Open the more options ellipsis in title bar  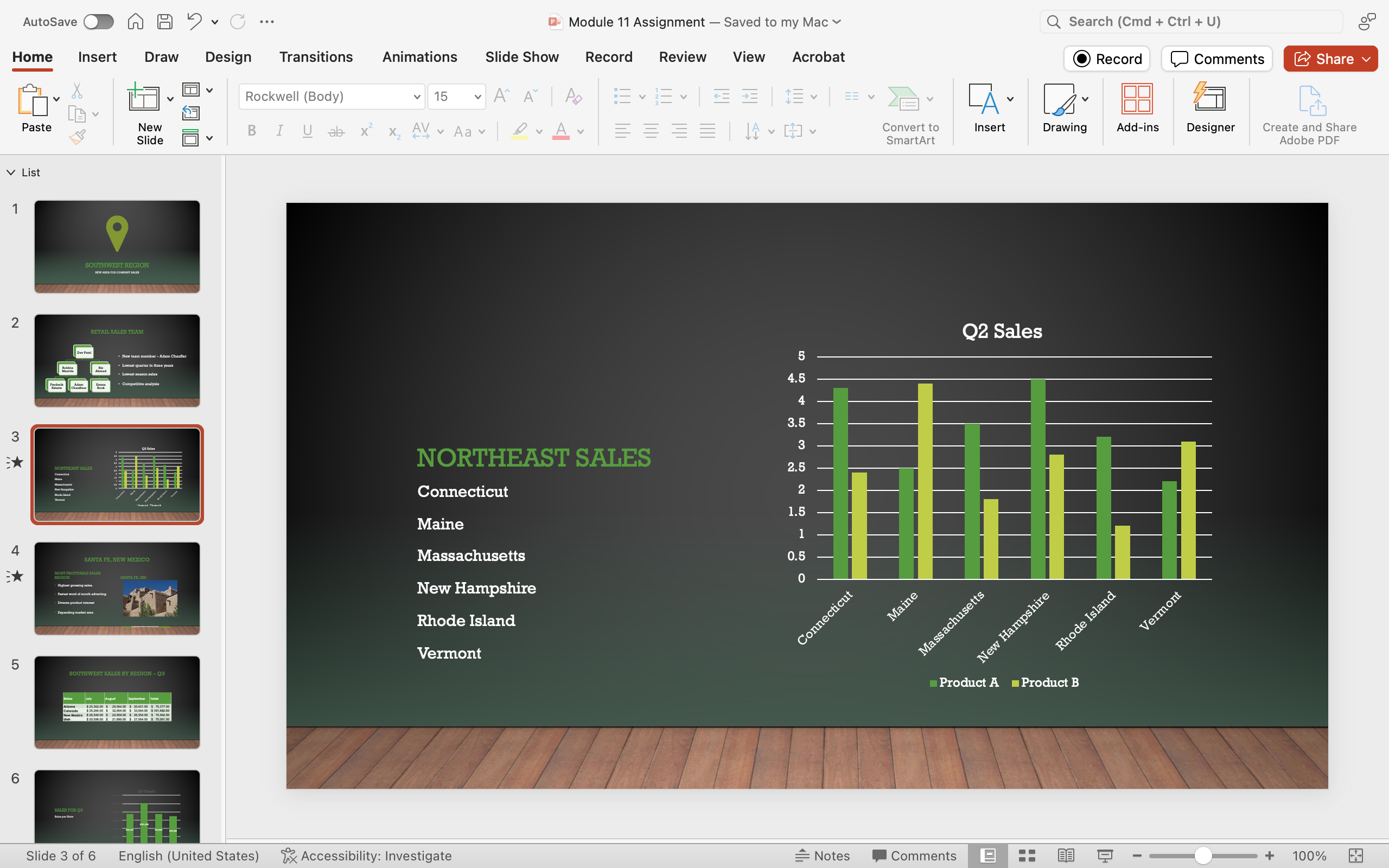point(267,22)
